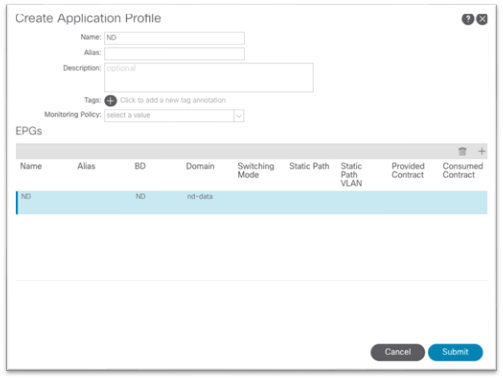This screenshot has height=379, width=503.
Task: Open the help question mark icon
Action: click(468, 19)
